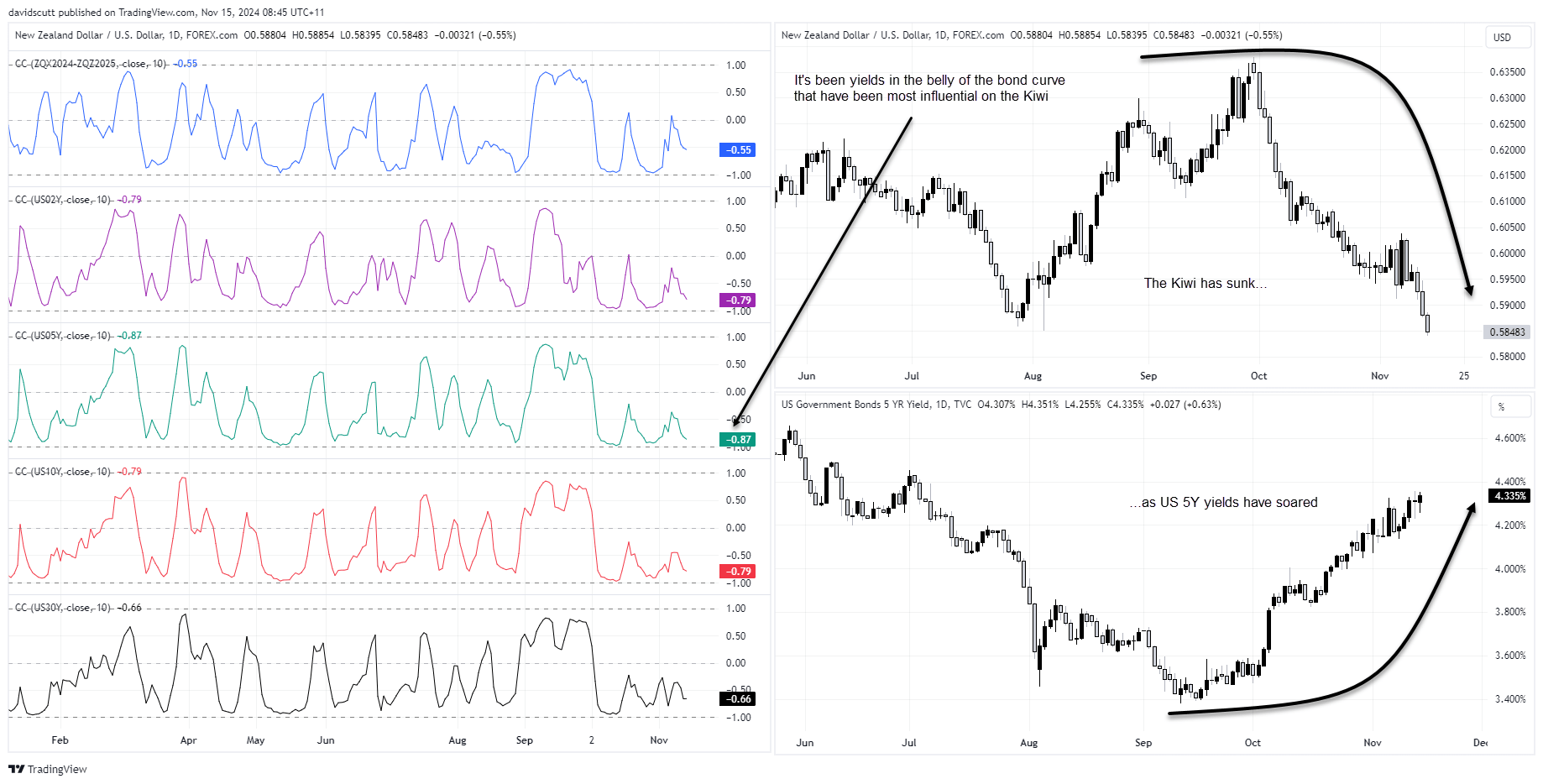1543x784 pixels.
Task: Select the CC (US30Y, close, 10) indicator legend
Action: pyautogui.click(x=63, y=608)
